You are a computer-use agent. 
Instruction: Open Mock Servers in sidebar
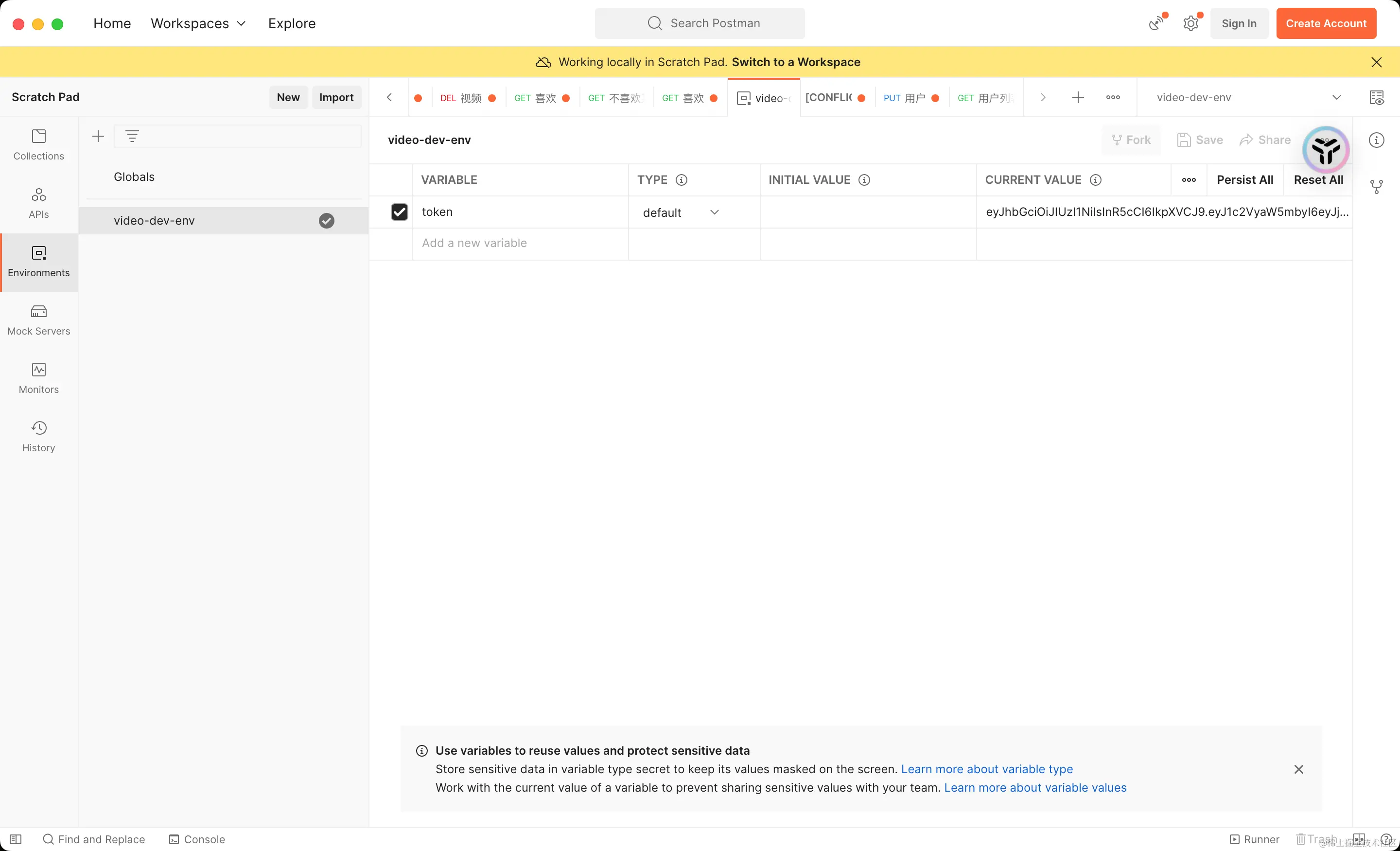[38, 320]
